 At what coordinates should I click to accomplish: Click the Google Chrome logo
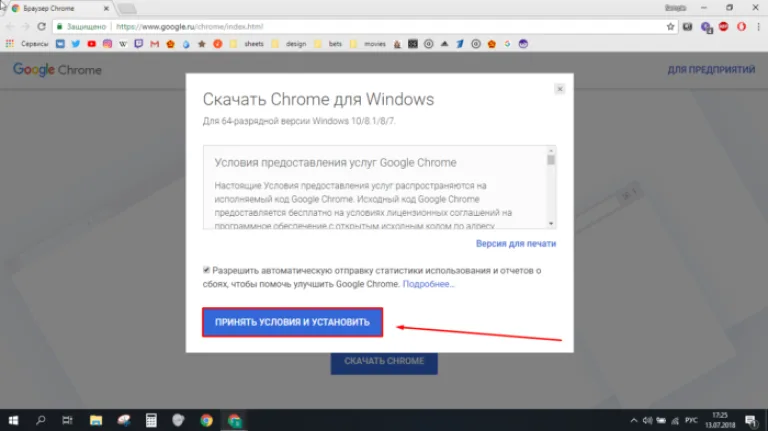coord(57,70)
